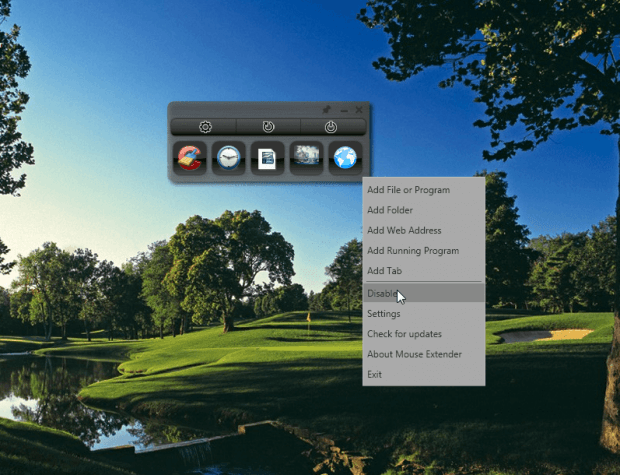
Task: Minimize the Mouse Extender panel
Action: point(344,110)
